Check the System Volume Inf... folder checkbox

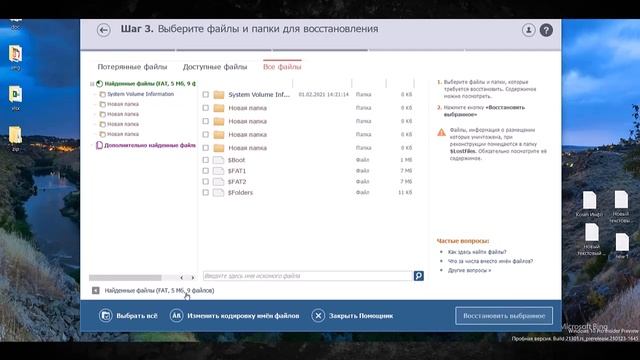[206, 94]
